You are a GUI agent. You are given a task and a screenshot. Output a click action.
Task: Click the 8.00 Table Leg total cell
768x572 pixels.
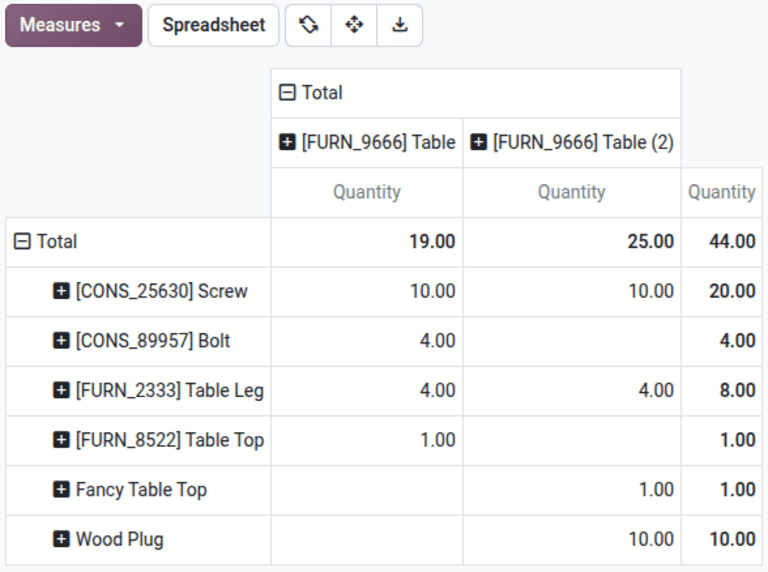tap(721, 391)
